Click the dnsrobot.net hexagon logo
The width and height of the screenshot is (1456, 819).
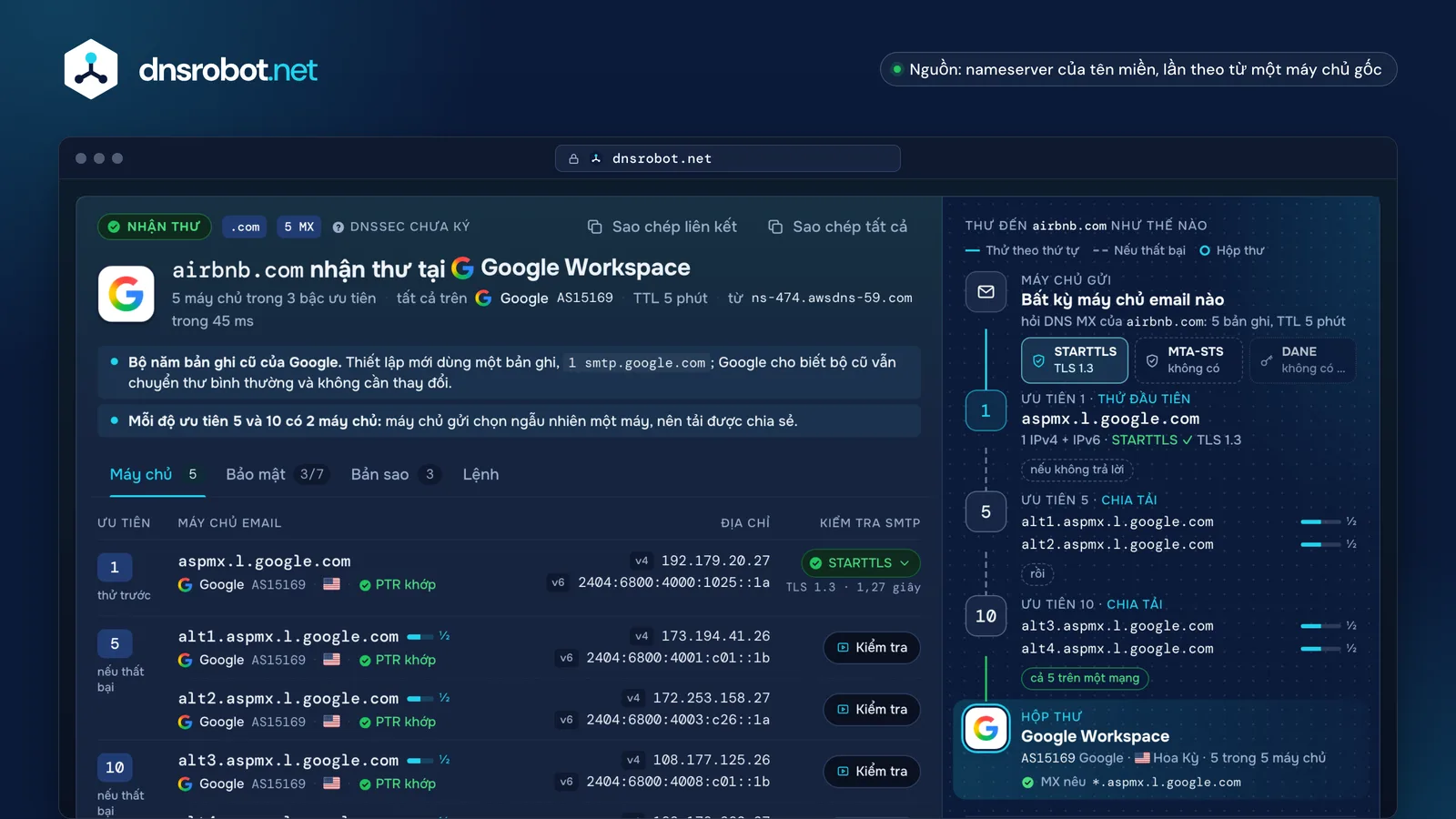(x=91, y=69)
